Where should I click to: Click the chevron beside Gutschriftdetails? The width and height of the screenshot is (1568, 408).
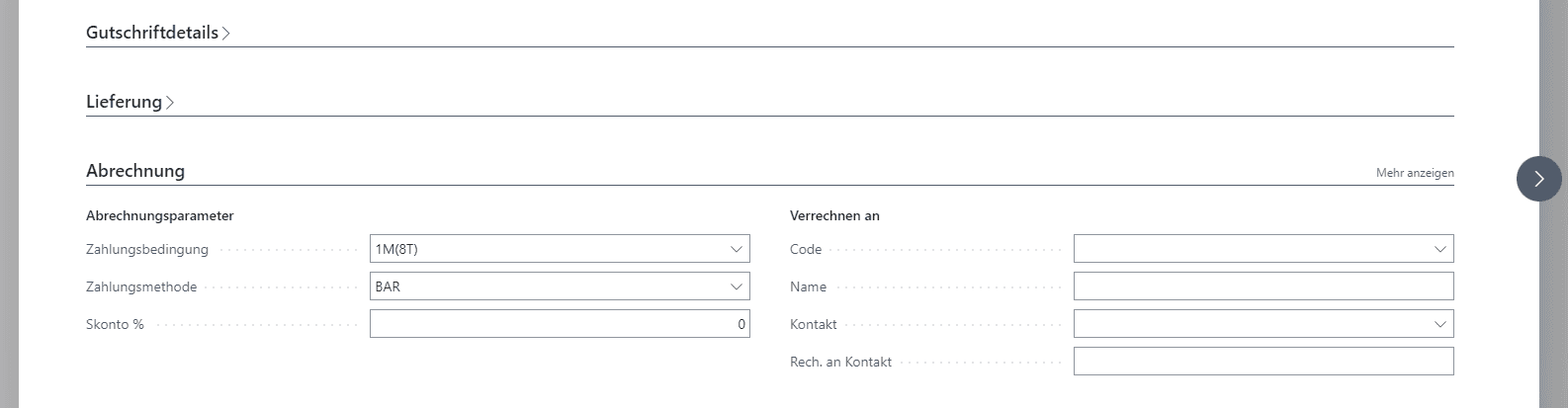(226, 34)
